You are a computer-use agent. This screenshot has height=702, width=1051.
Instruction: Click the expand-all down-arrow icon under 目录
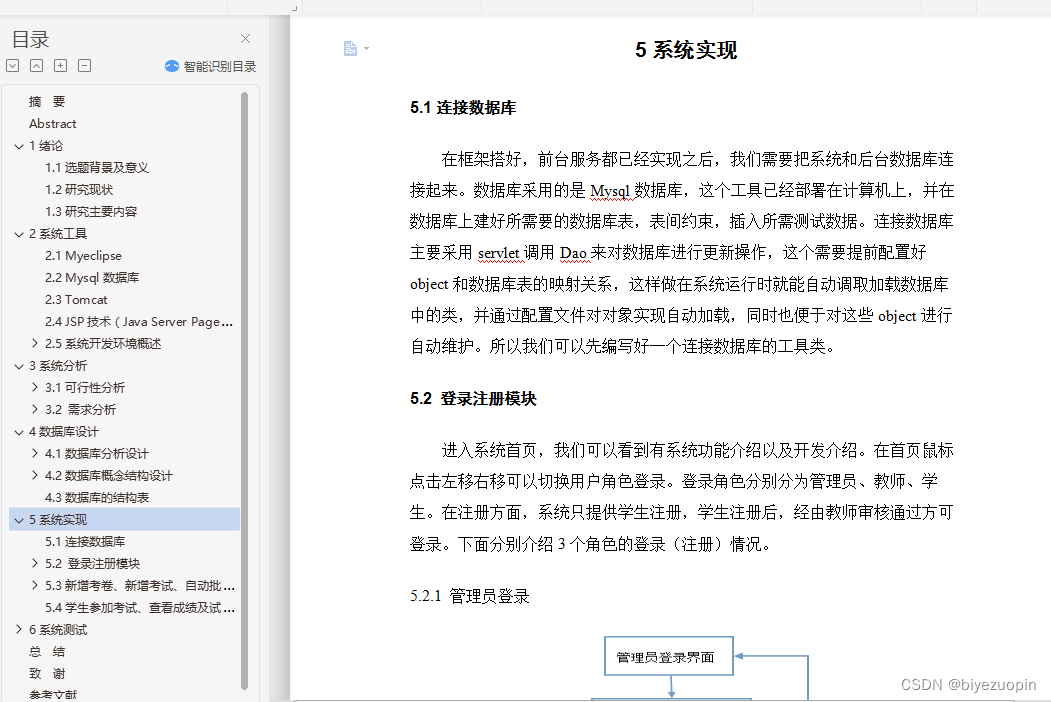pyautogui.click(x=13, y=65)
